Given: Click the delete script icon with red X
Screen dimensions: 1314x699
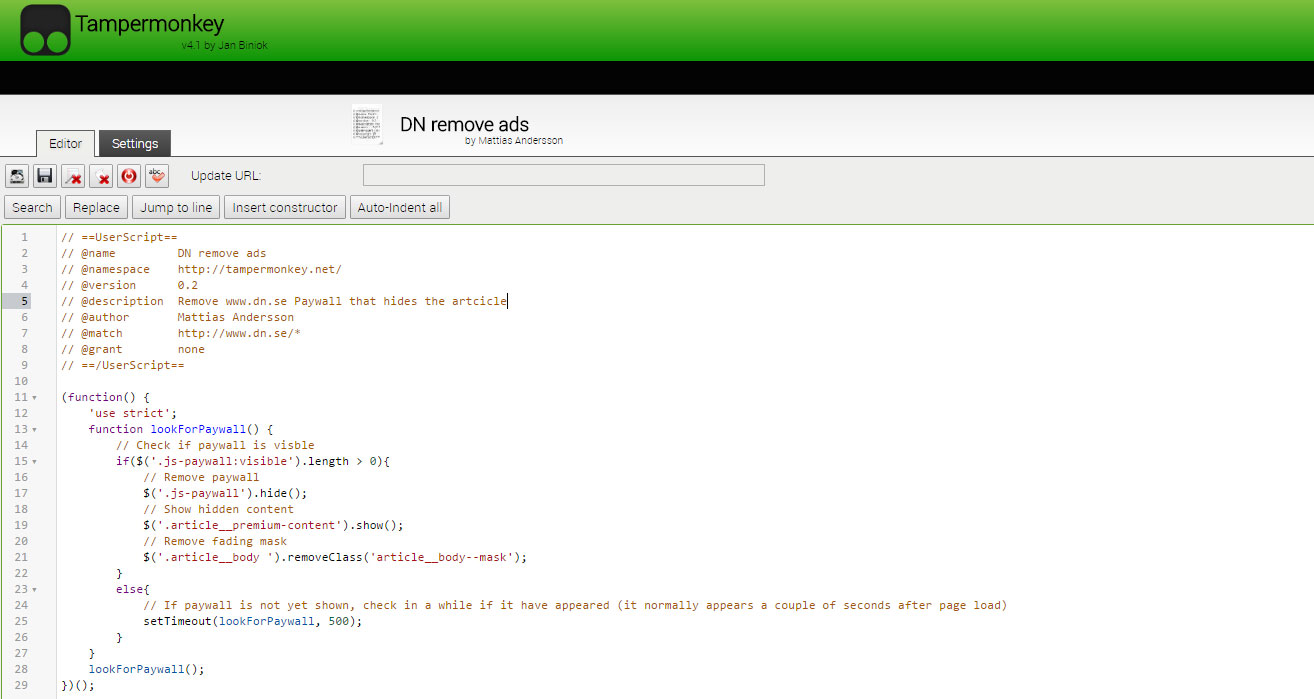Looking at the screenshot, I should (x=101, y=176).
